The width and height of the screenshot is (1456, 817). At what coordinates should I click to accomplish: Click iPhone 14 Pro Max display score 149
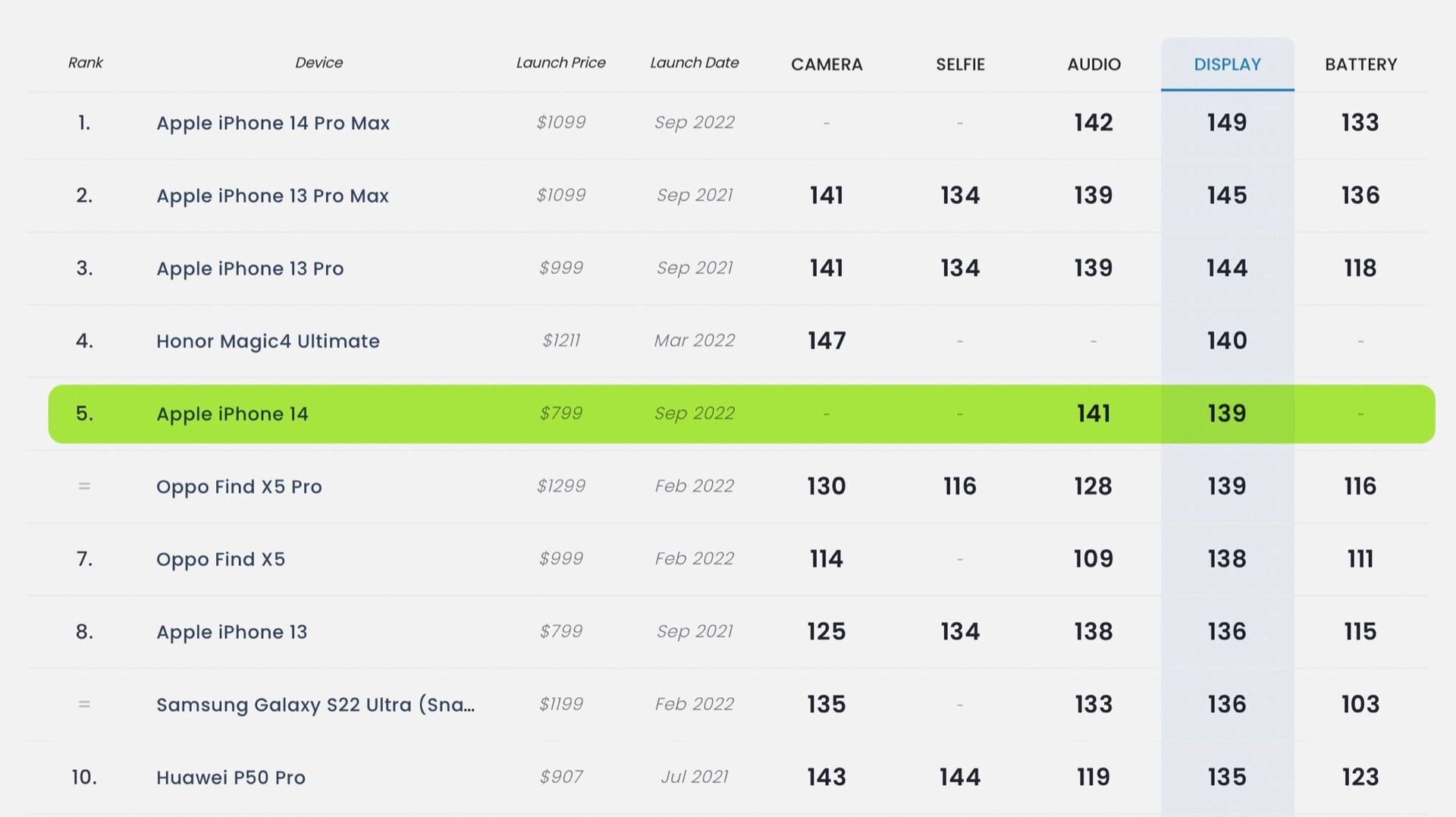1227,123
